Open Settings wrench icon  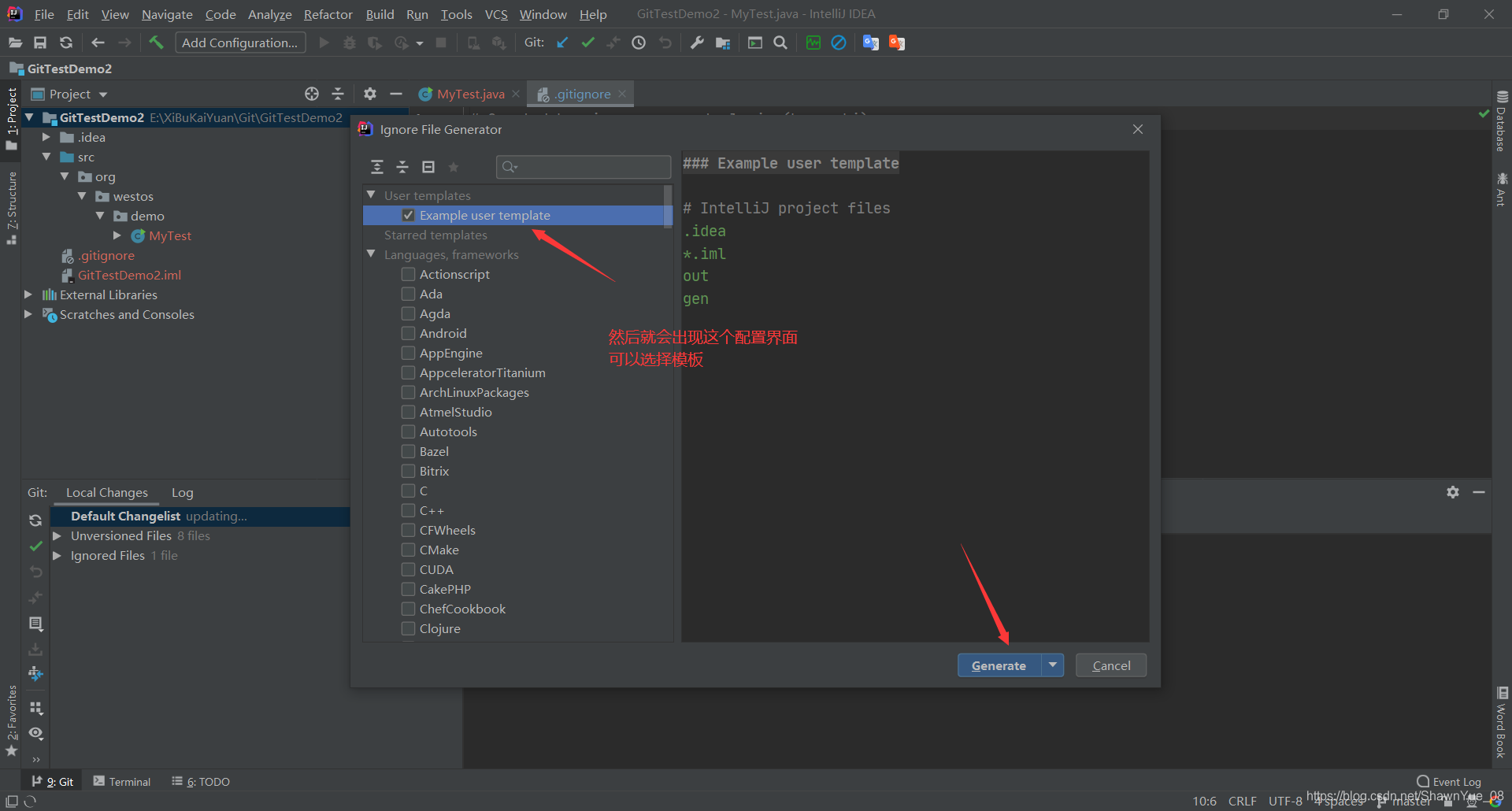(x=697, y=43)
